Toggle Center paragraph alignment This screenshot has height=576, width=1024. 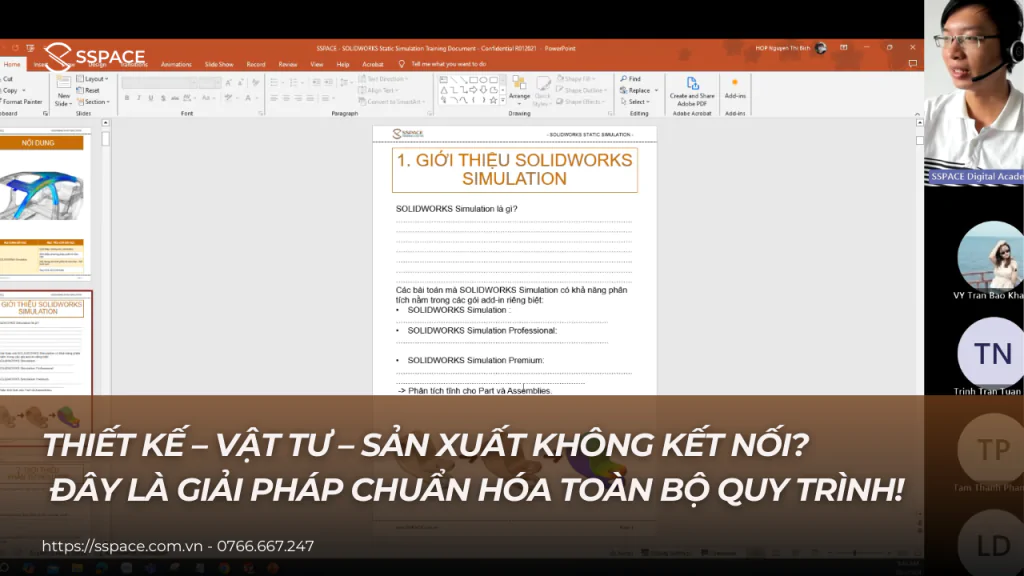click(x=286, y=98)
